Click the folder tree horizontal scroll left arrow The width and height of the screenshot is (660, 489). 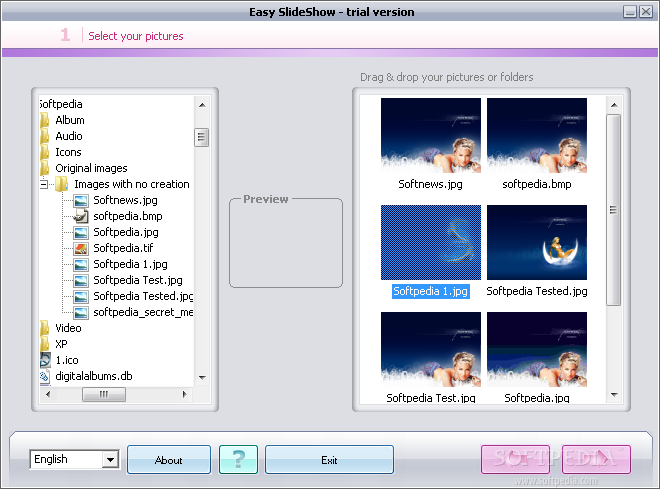48,394
